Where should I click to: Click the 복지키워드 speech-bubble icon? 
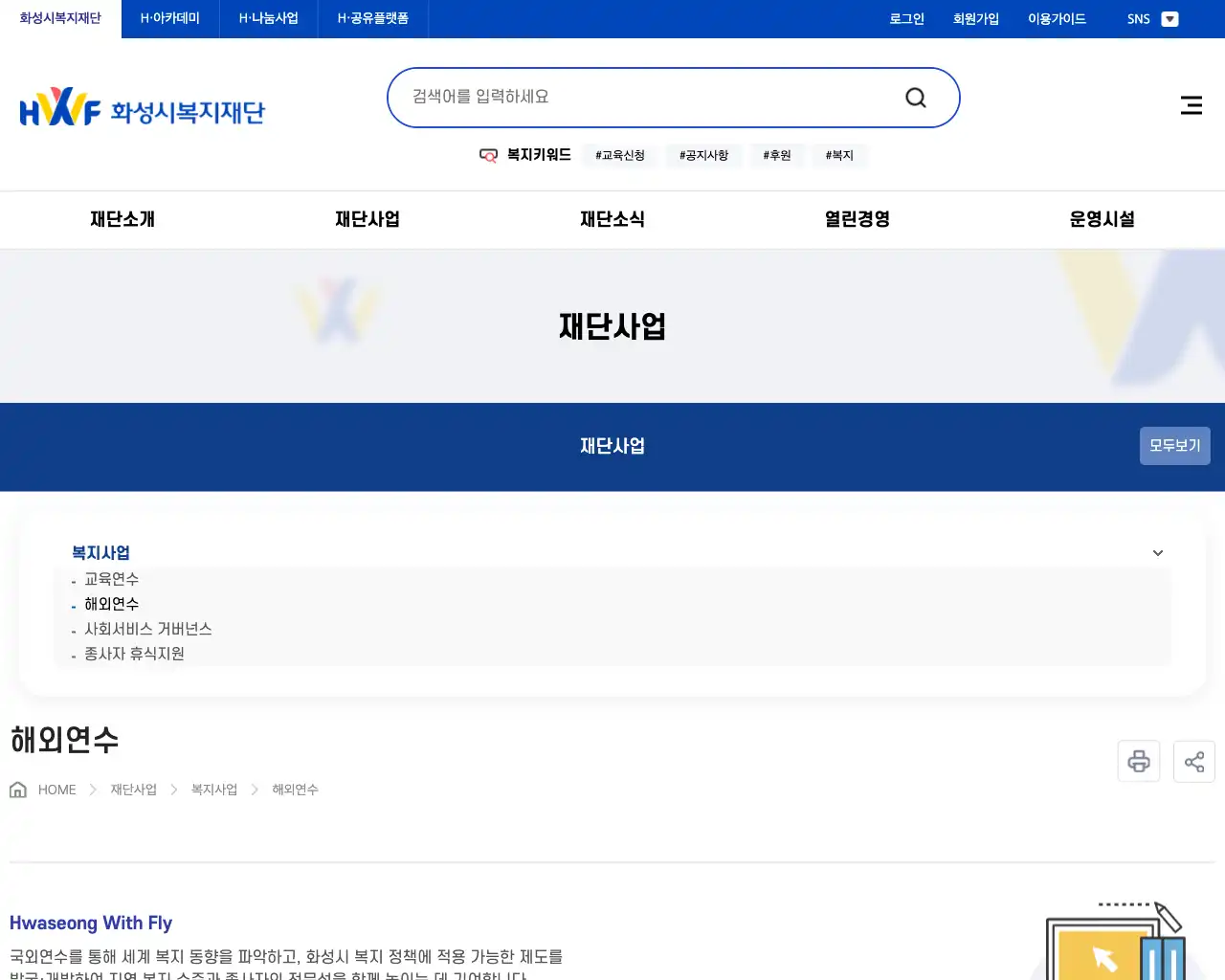click(x=488, y=154)
